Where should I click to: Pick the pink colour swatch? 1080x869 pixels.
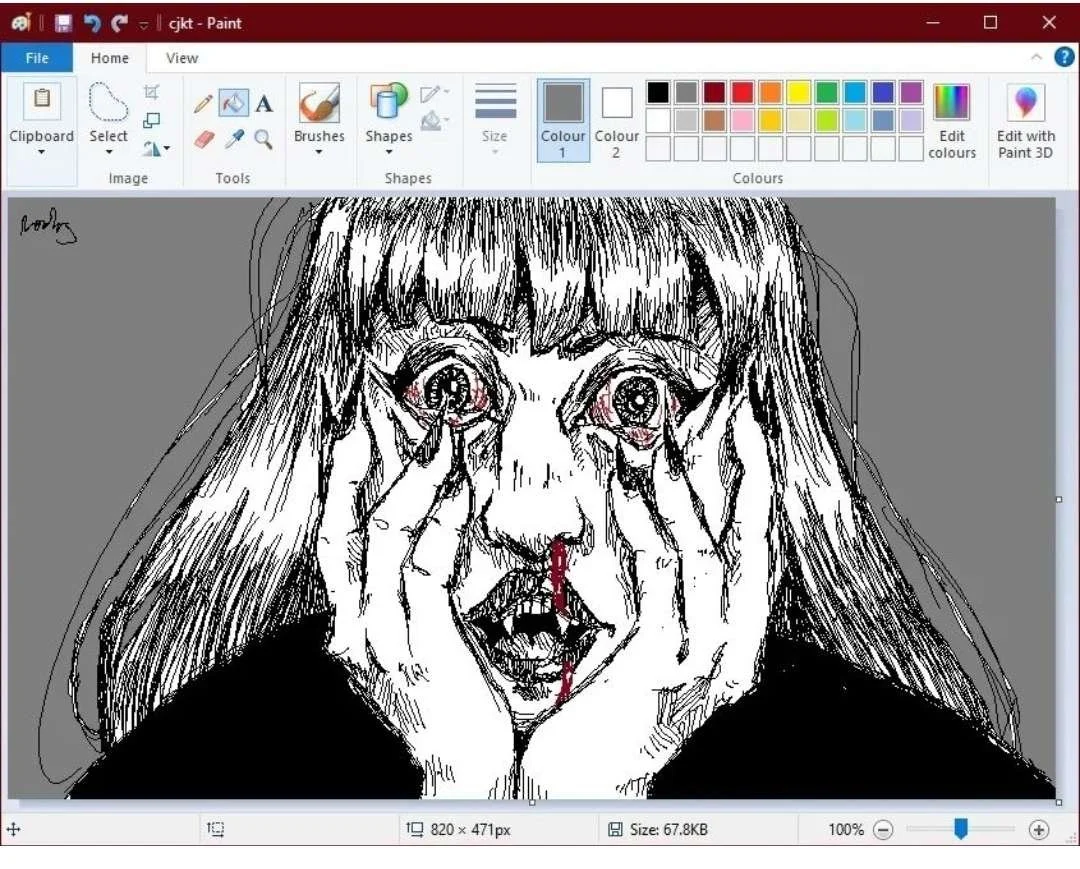coord(742,121)
